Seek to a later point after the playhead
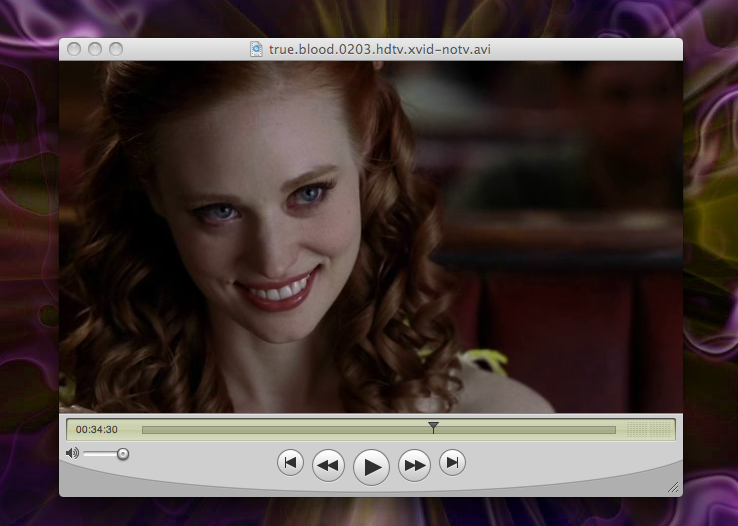738x526 pixels. pos(530,430)
